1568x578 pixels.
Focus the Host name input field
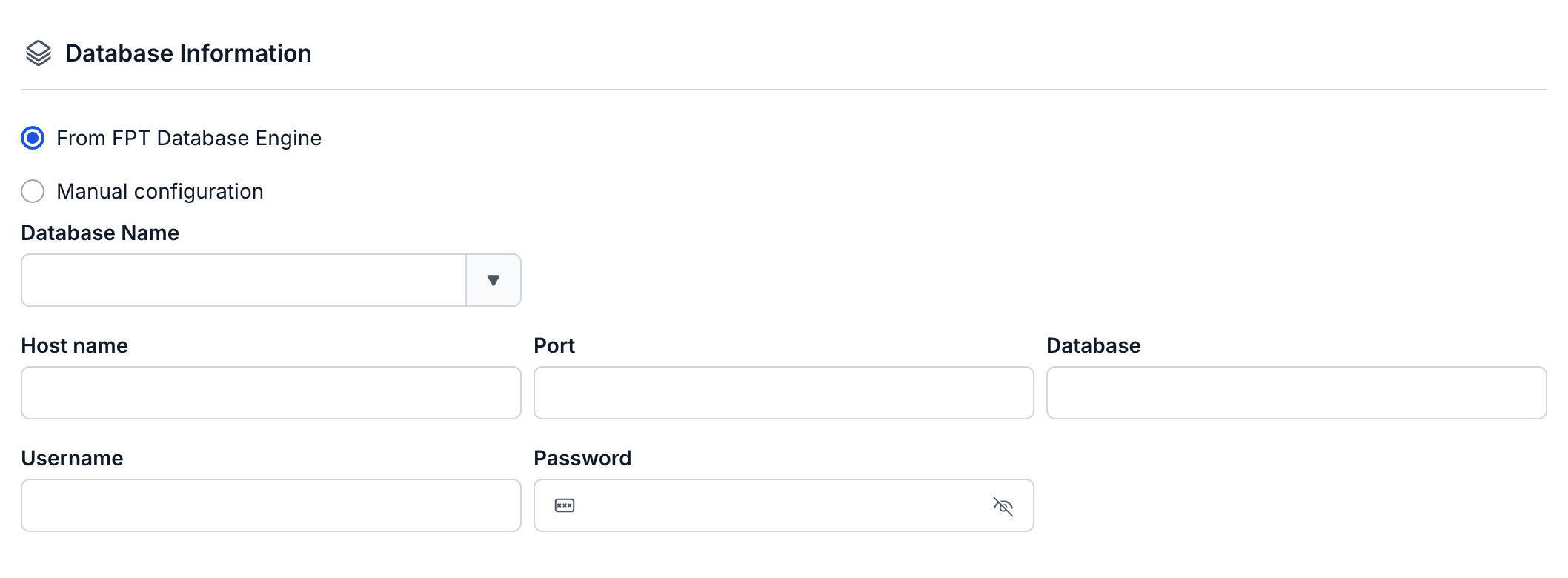271,393
